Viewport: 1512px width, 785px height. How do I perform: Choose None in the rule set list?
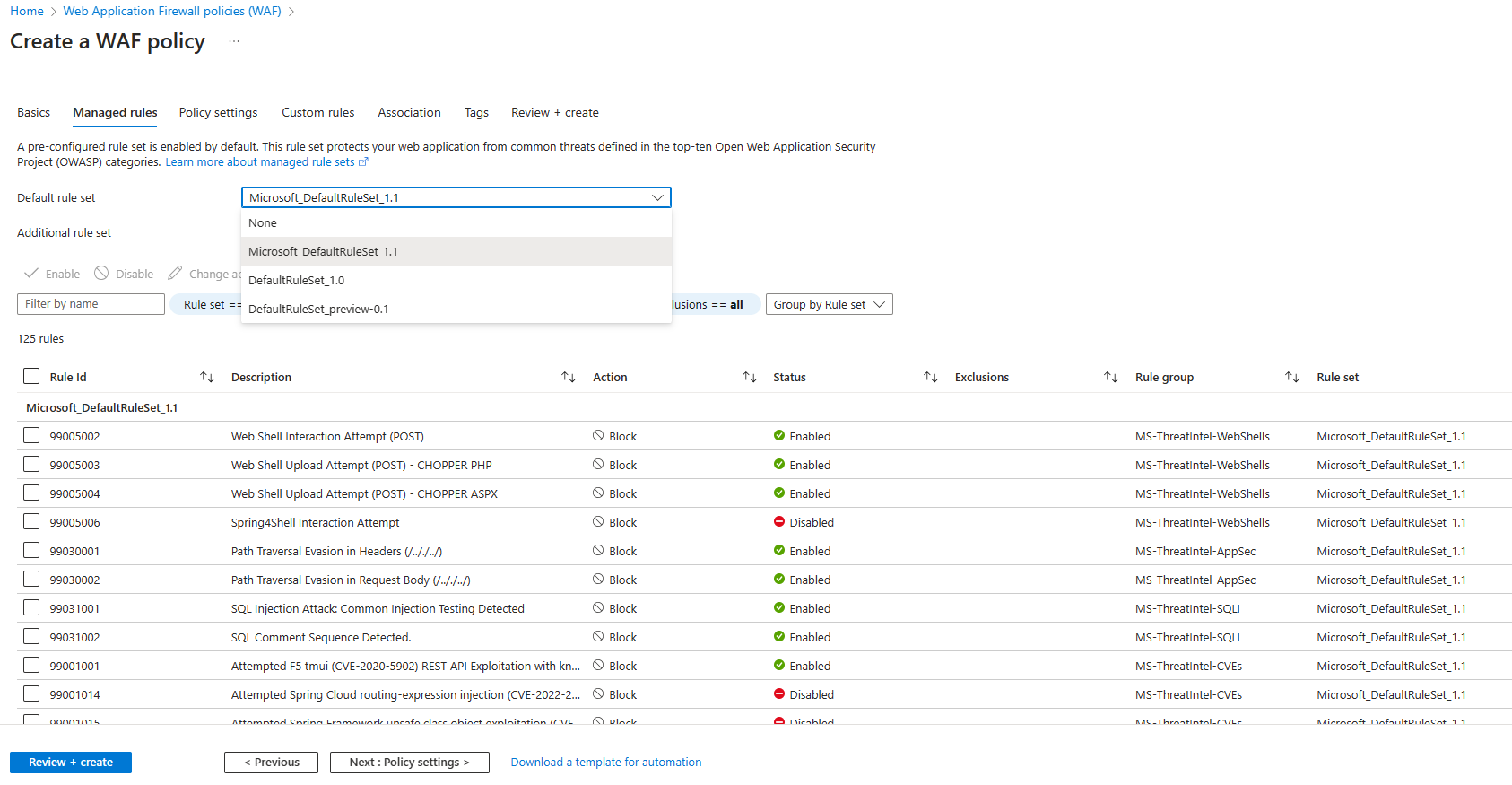click(456, 222)
